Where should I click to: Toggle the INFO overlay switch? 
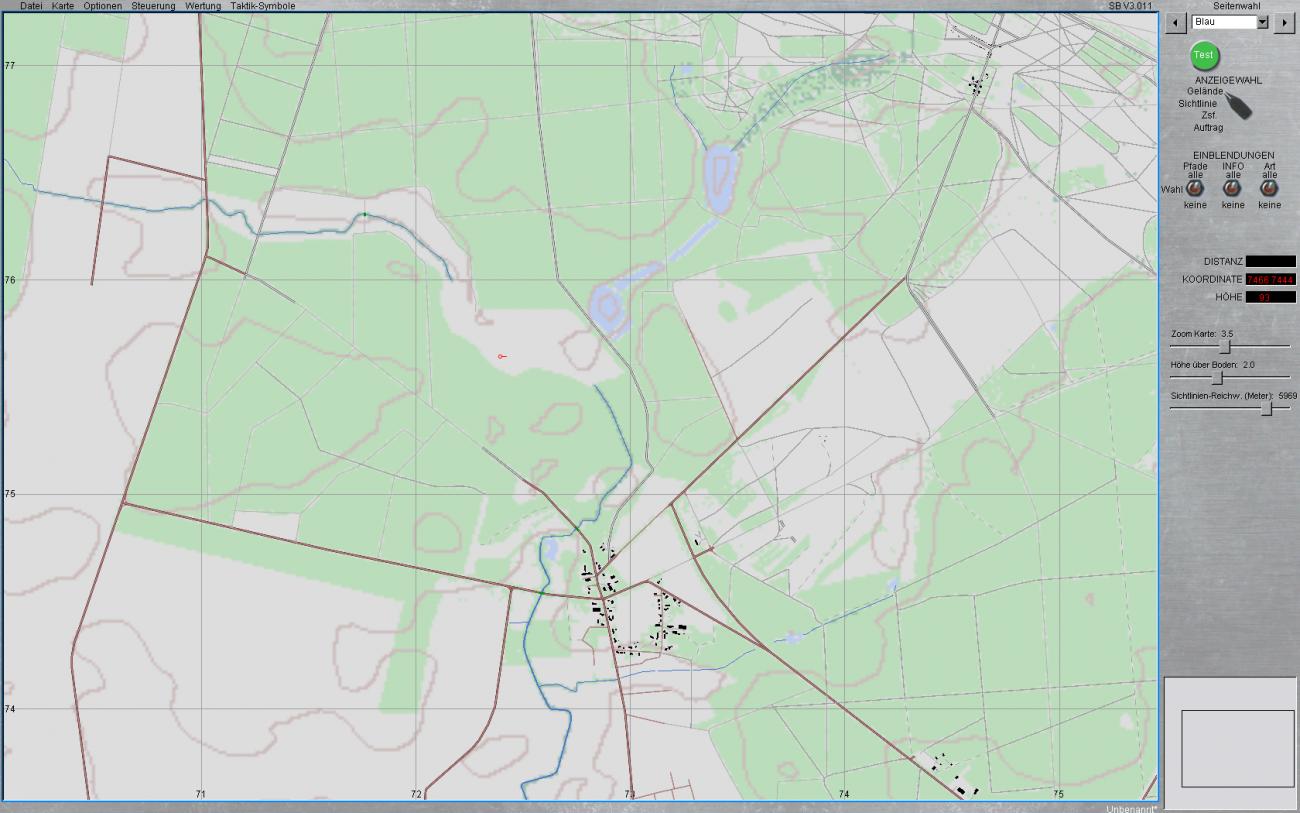[x=1233, y=189]
